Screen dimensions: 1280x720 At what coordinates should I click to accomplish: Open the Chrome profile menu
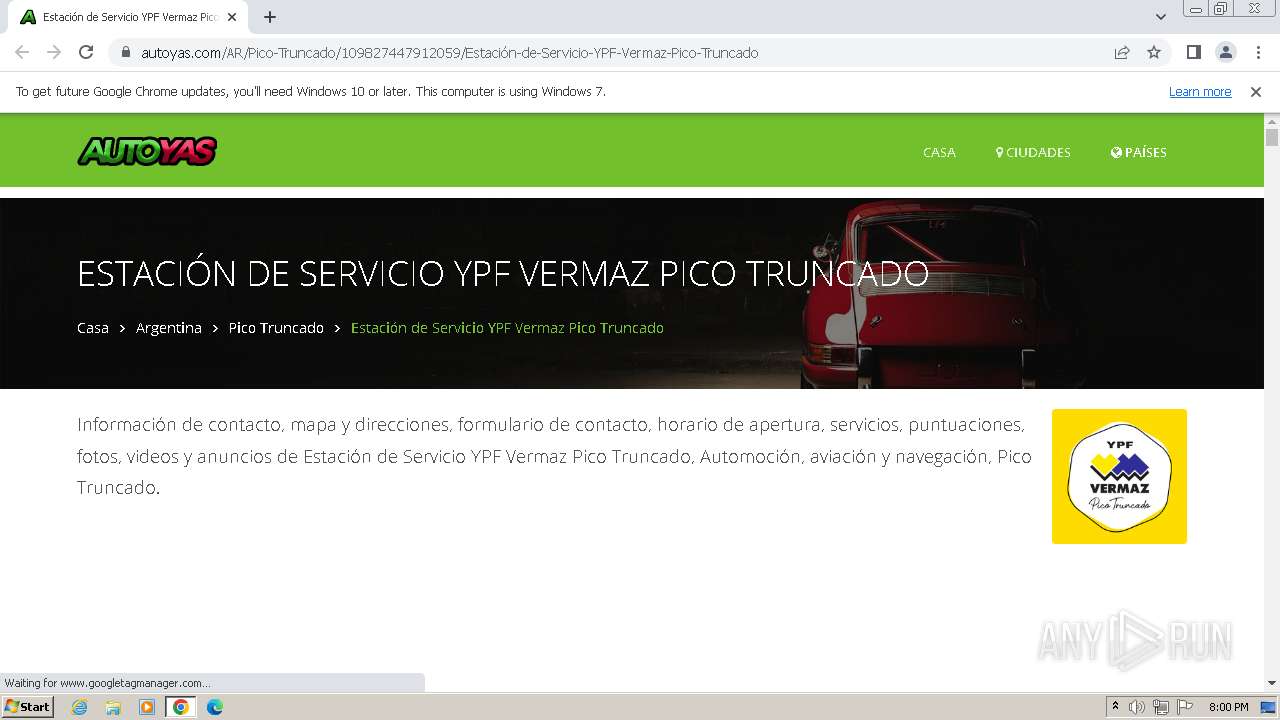click(x=1225, y=52)
